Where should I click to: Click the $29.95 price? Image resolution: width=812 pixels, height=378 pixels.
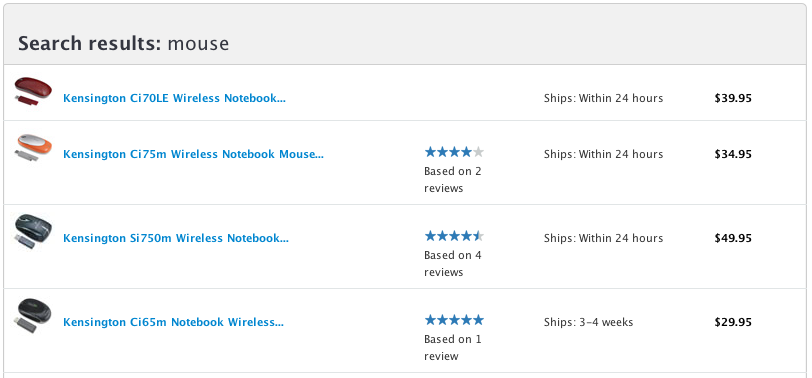(x=733, y=322)
